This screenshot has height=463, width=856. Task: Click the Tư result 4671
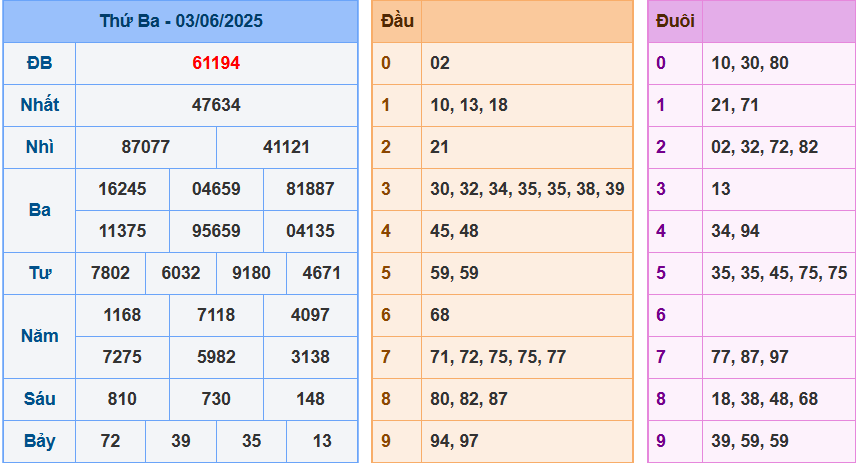click(322, 273)
